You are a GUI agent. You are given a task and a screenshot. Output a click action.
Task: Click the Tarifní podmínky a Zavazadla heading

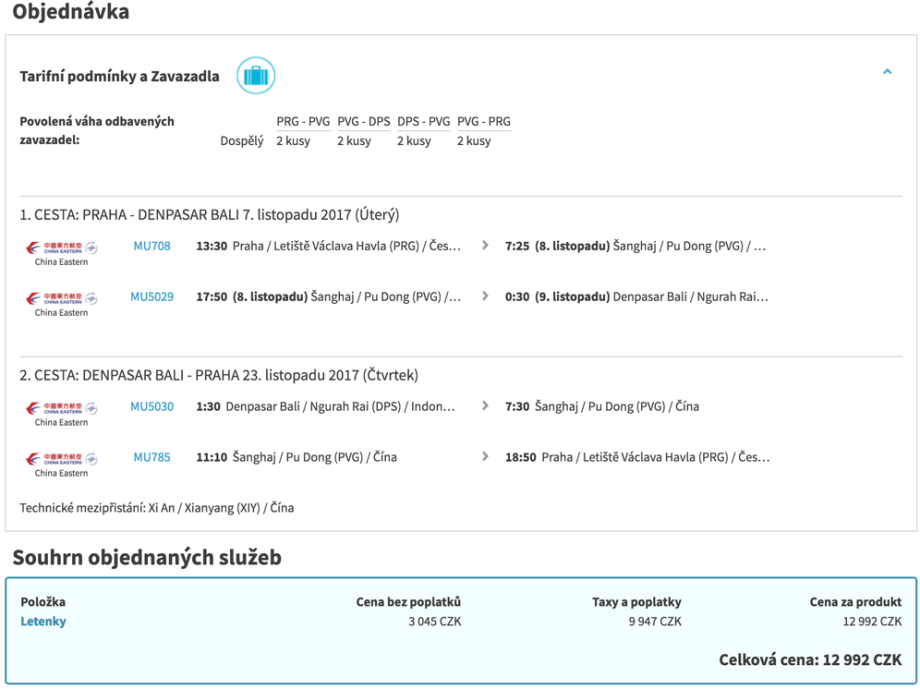point(119,77)
